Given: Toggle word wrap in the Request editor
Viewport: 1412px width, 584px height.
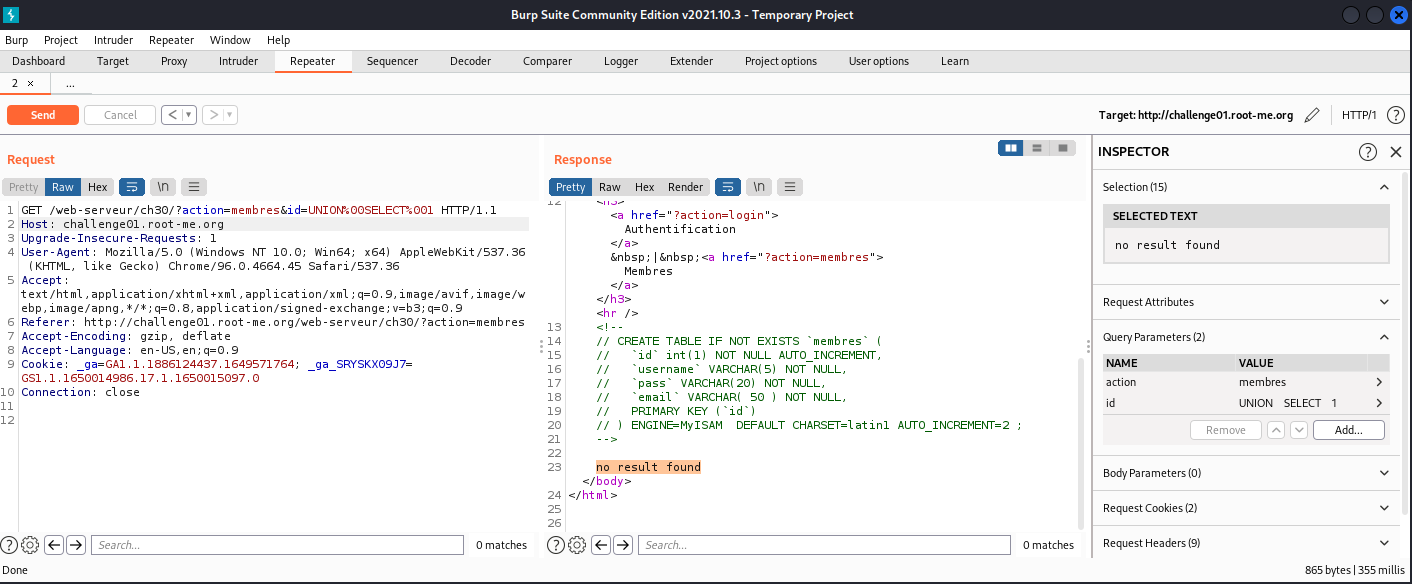Looking at the screenshot, I should point(132,187).
